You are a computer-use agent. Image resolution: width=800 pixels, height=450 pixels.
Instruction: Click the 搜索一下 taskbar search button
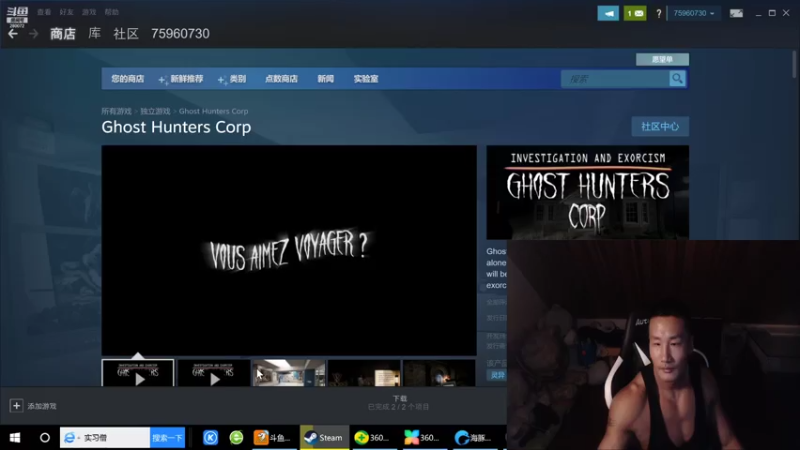point(167,438)
